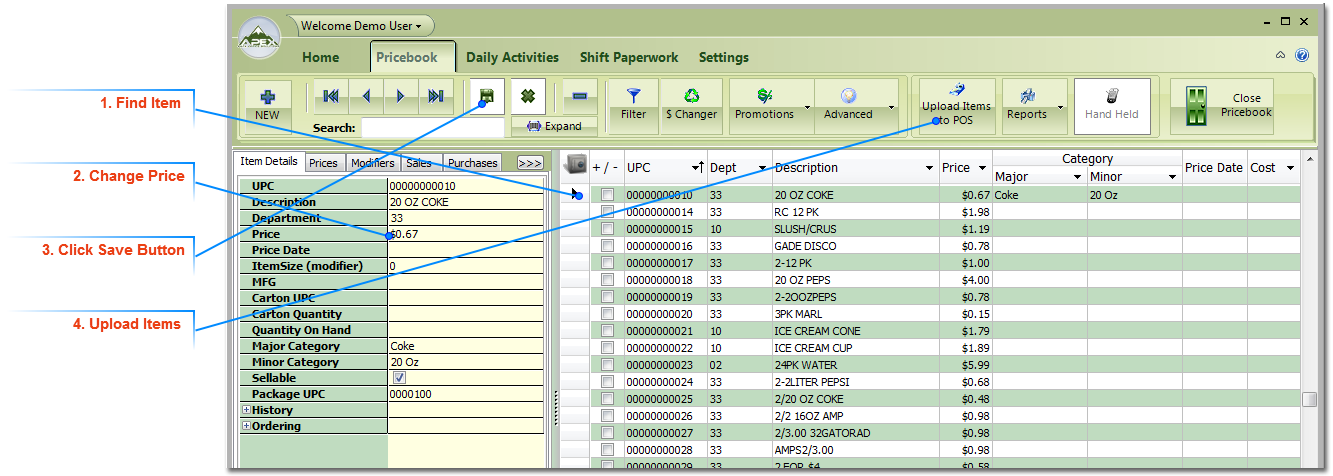Screen dimensions: 1333x476
Task: Go to next record arrow
Action: pyautogui.click(x=401, y=96)
